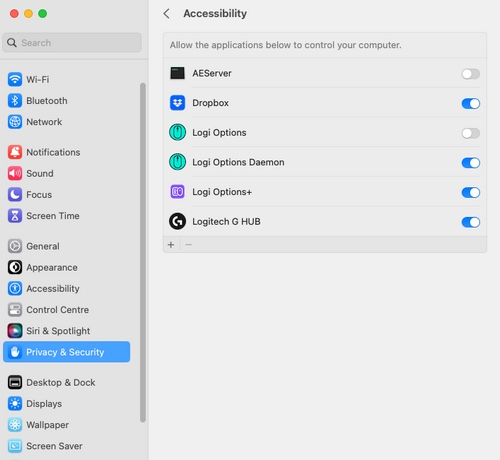Click the Siri & Spotlight icon
The width and height of the screenshot is (500, 460).
coord(15,331)
